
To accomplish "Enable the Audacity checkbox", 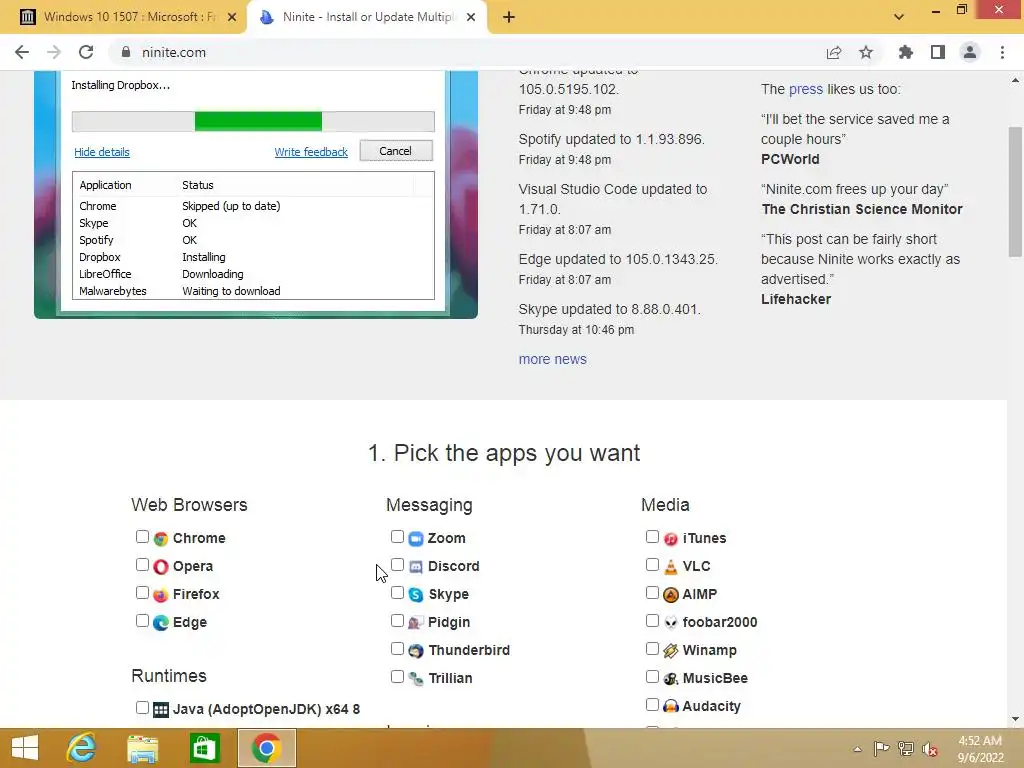I will 652,705.
